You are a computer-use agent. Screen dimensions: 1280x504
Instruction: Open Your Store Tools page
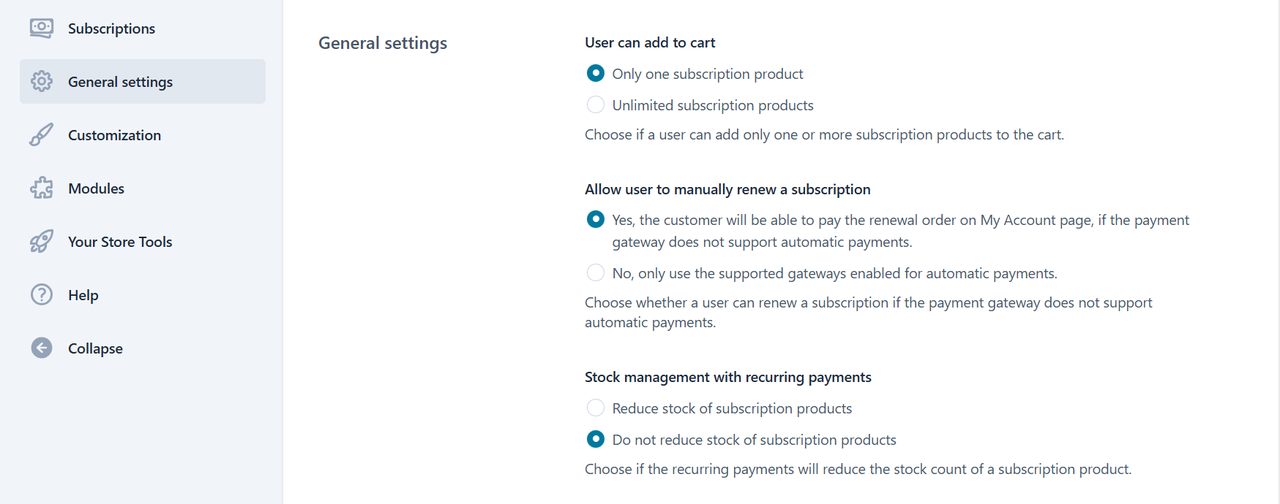(x=120, y=242)
